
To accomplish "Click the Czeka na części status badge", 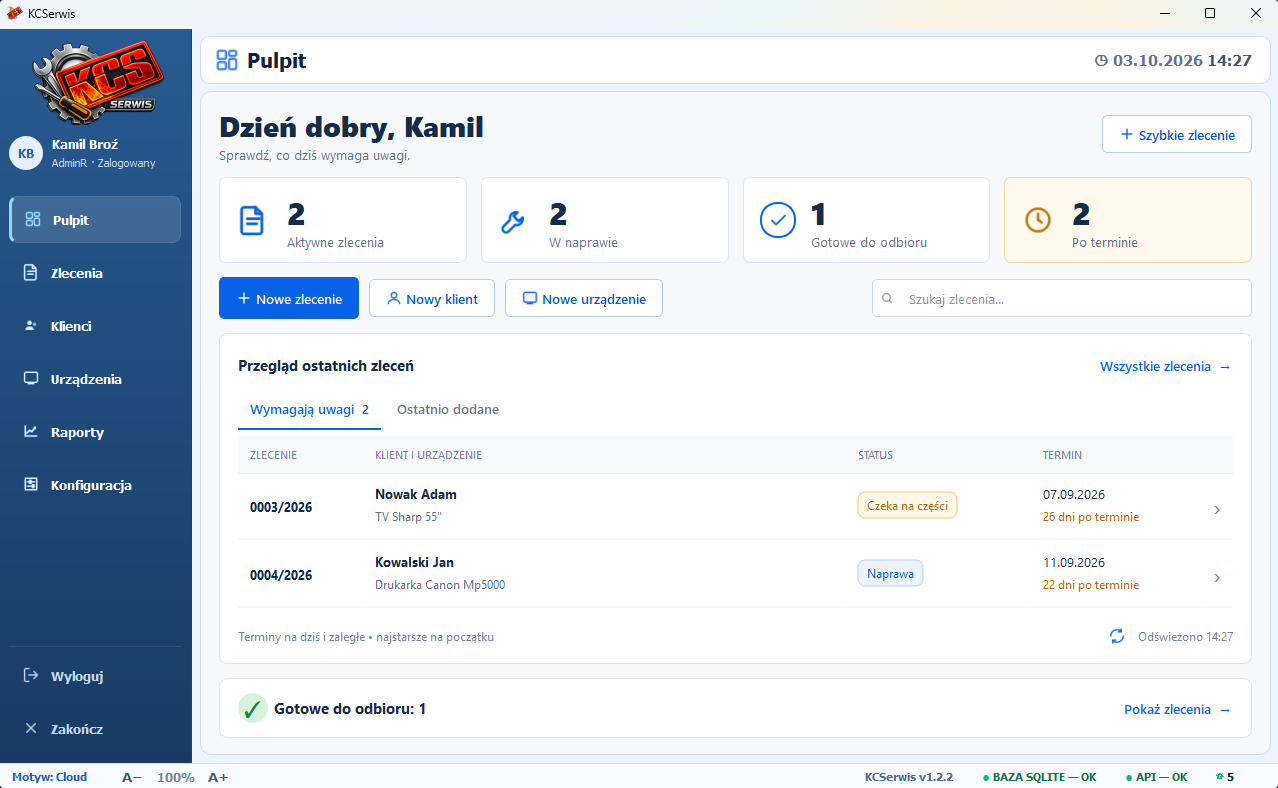I will (907, 505).
